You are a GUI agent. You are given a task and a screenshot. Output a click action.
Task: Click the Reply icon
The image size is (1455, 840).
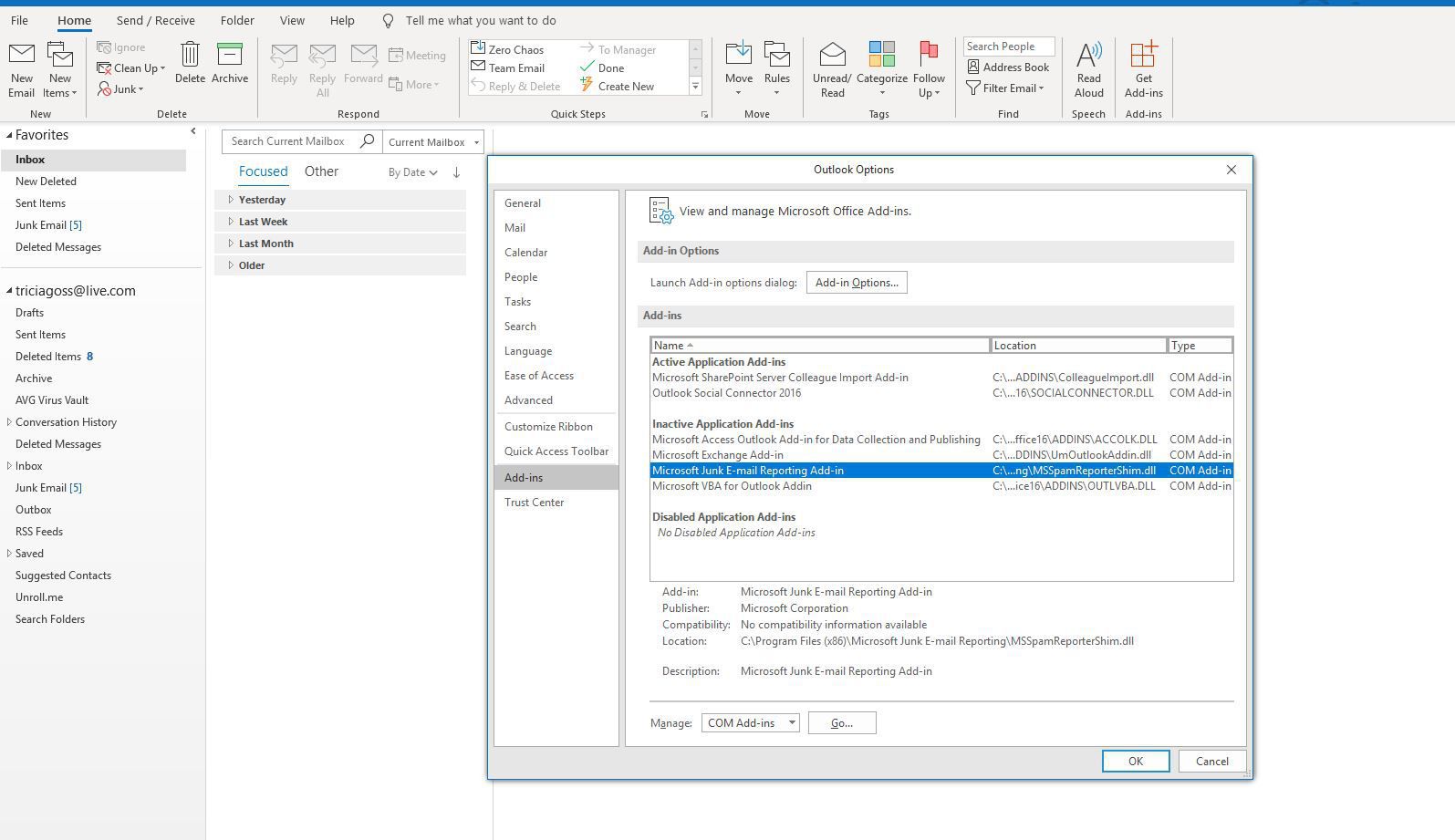click(284, 56)
